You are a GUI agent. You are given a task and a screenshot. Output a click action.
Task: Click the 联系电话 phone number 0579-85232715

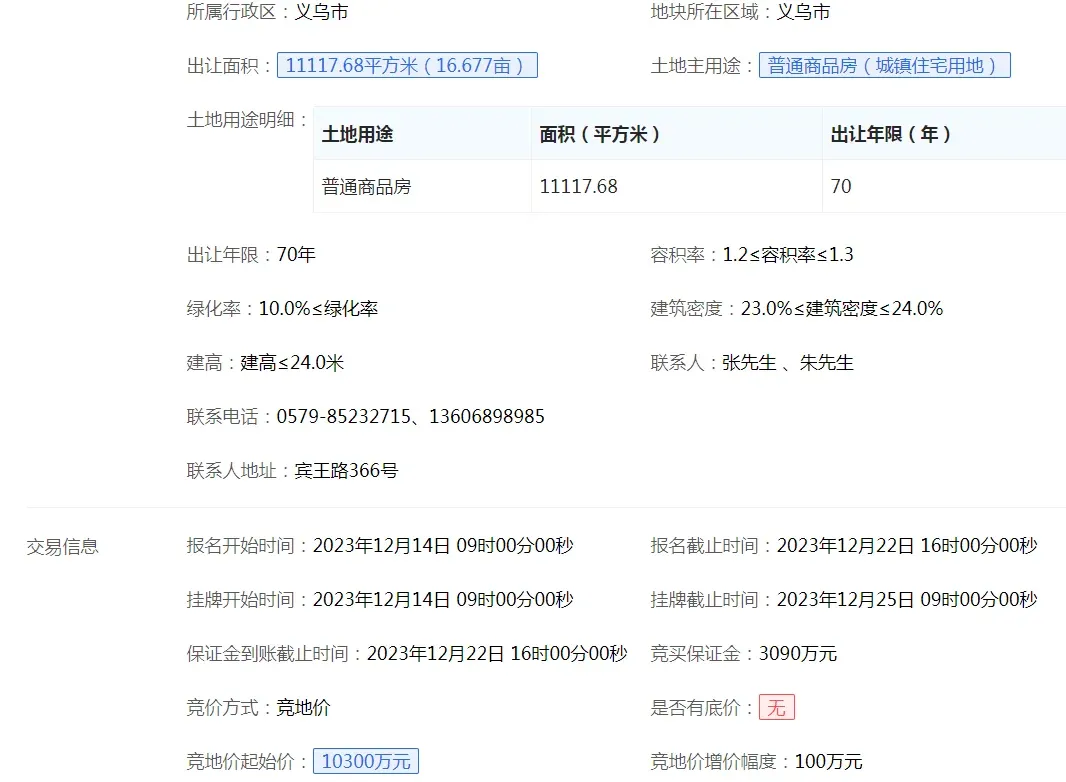[x=343, y=417]
